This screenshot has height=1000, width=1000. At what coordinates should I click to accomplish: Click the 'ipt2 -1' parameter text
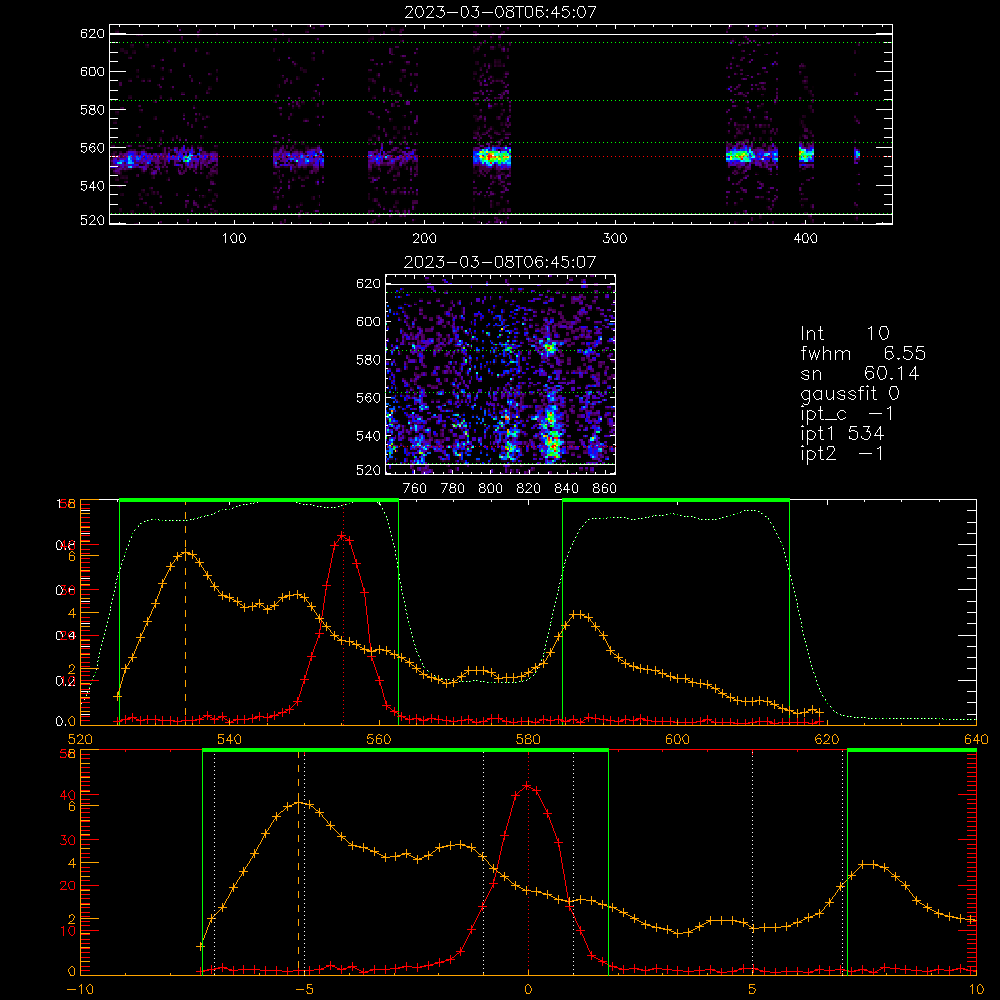point(842,453)
